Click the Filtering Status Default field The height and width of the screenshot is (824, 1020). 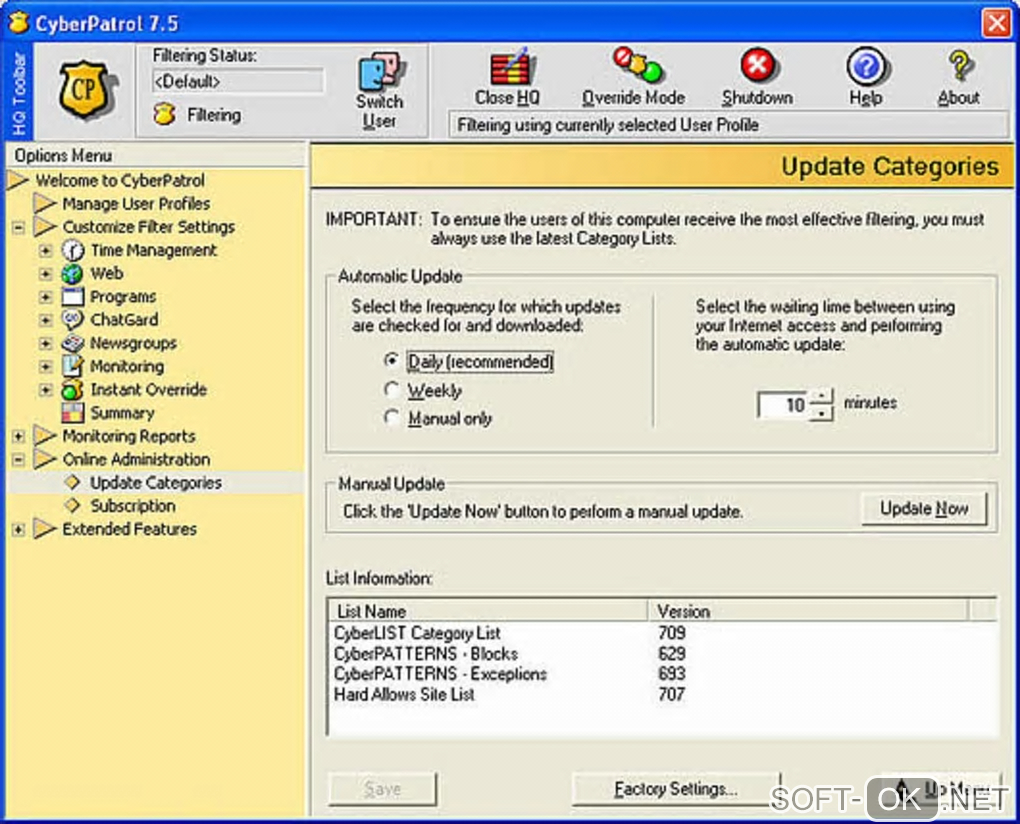pyautogui.click(x=238, y=81)
